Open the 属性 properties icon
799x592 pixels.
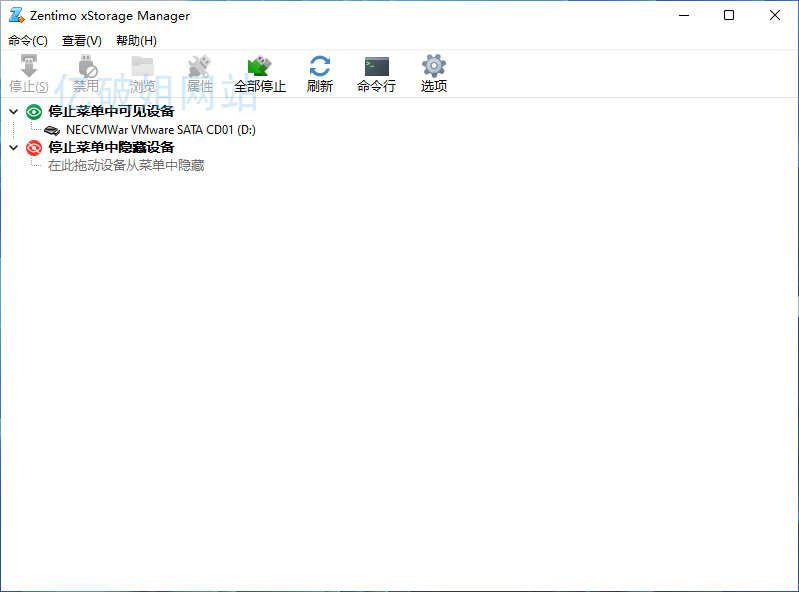(x=199, y=66)
